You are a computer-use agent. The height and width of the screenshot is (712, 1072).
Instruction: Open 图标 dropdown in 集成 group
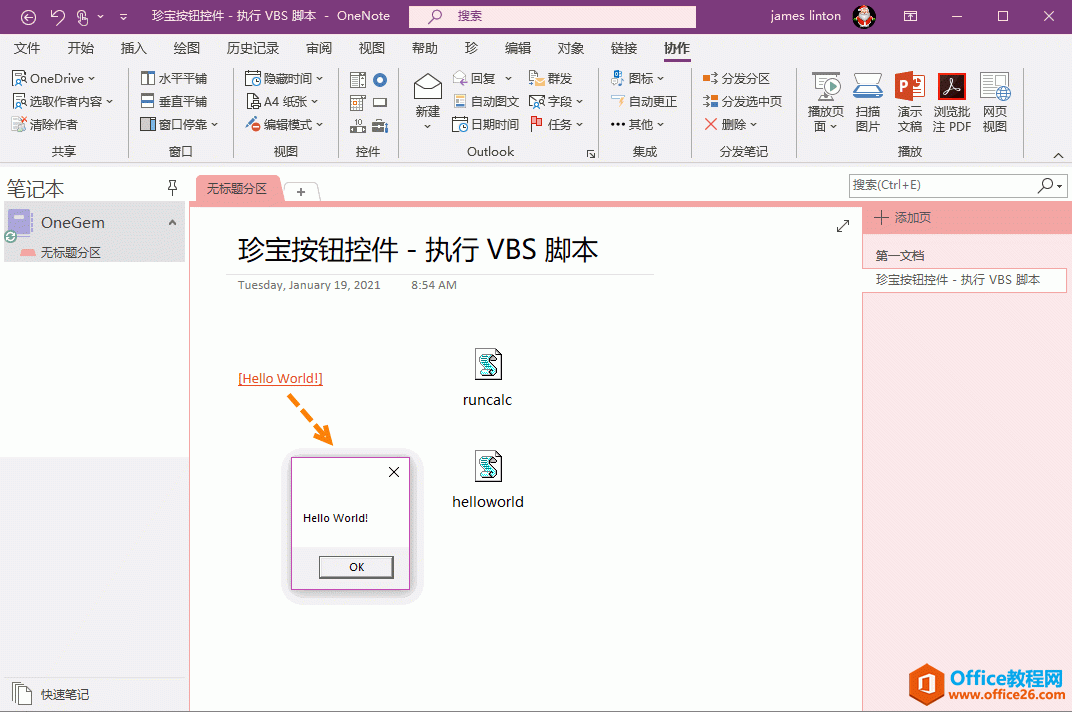tap(637, 79)
